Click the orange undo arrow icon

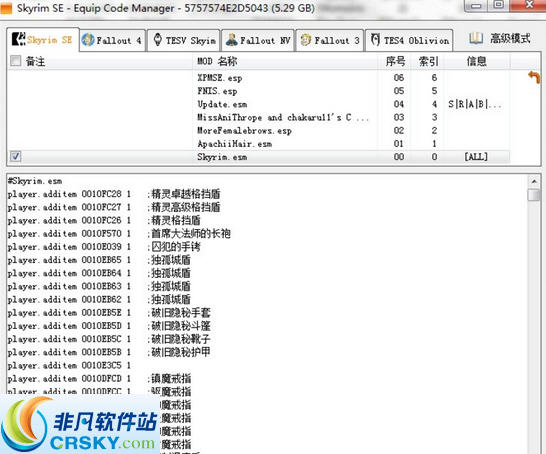534,77
